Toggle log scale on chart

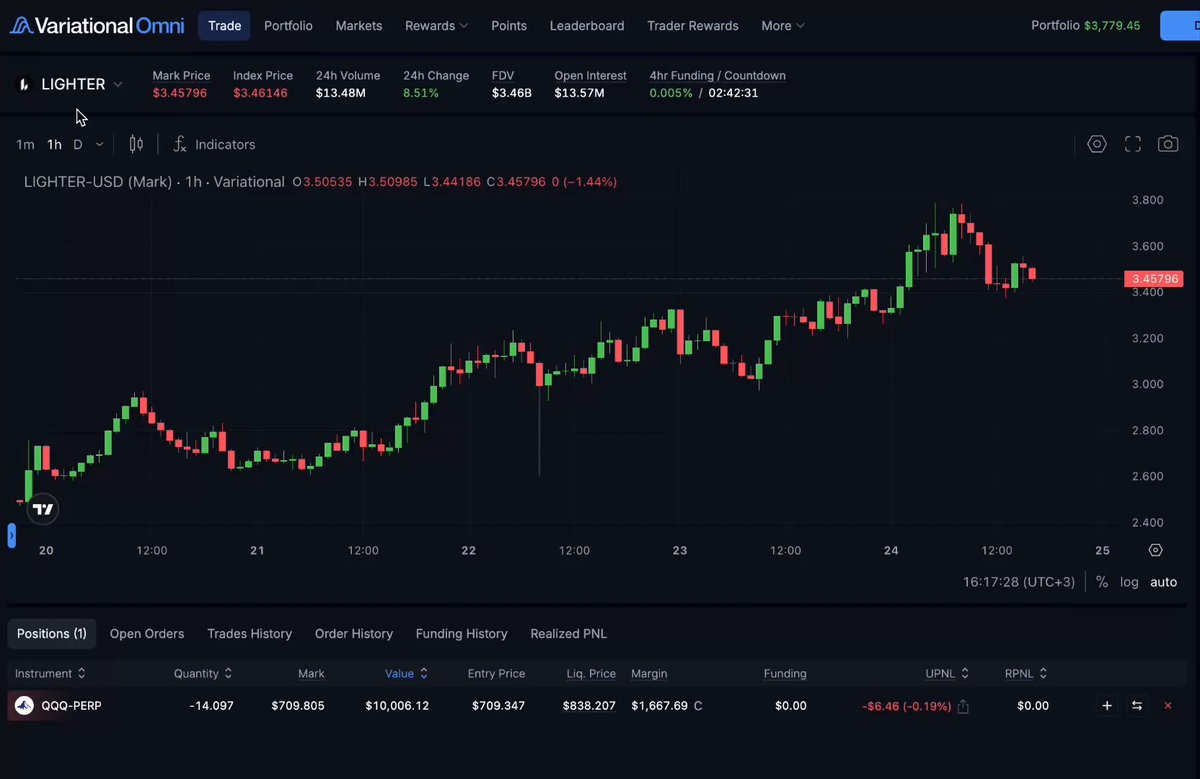click(x=1129, y=582)
